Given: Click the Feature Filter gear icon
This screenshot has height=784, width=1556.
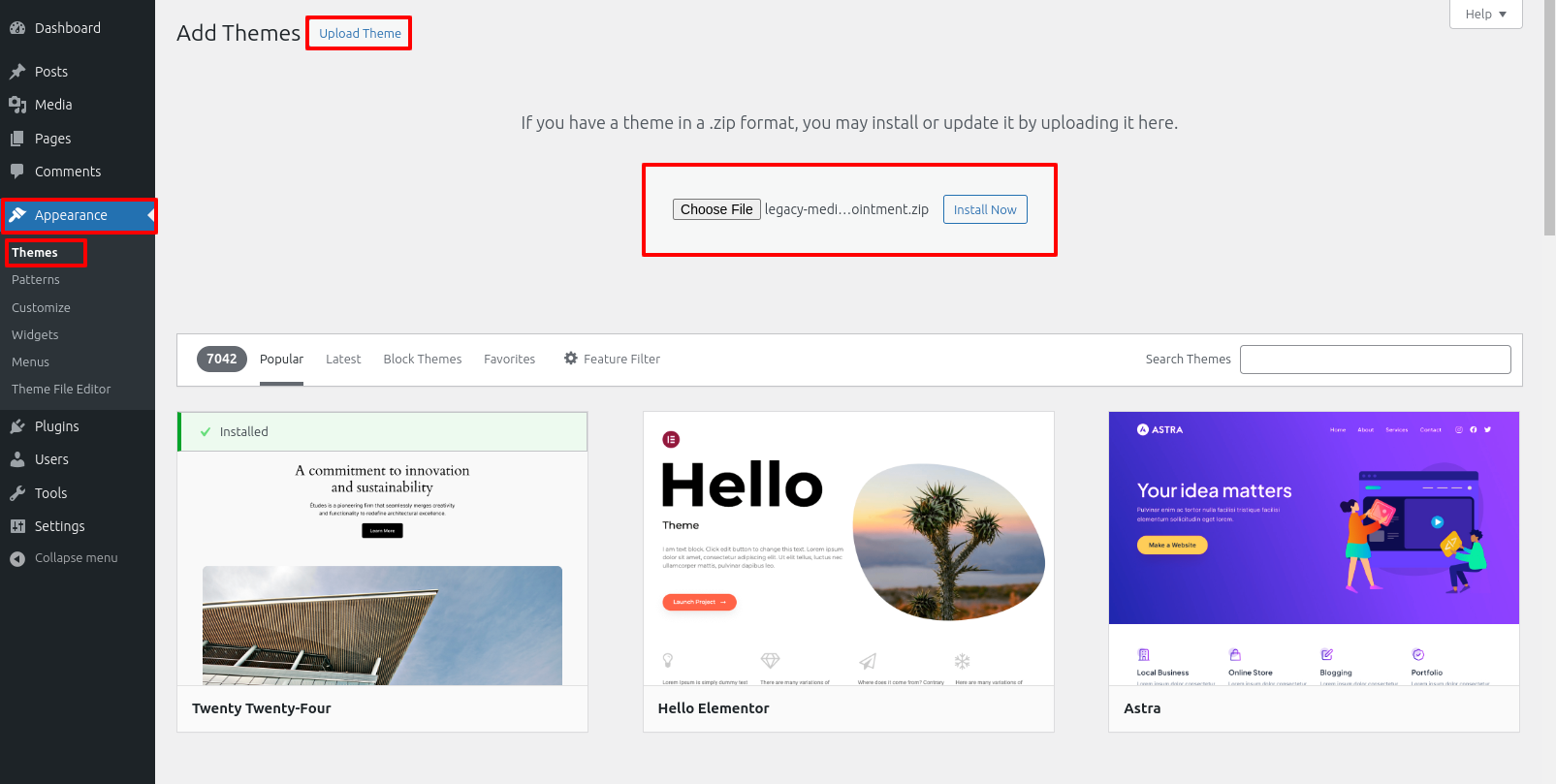Looking at the screenshot, I should (571, 359).
